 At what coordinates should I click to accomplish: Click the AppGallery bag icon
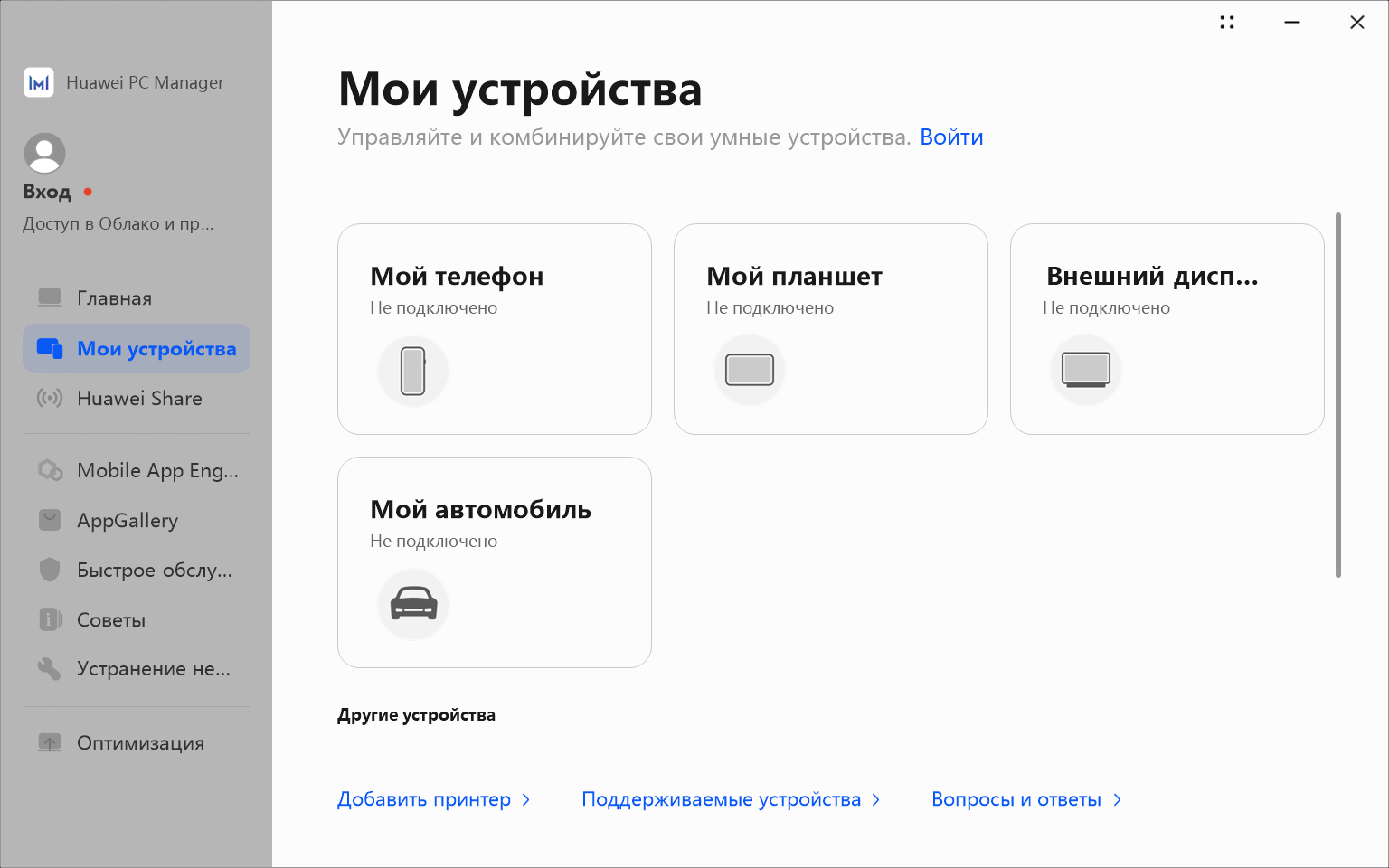click(50, 520)
